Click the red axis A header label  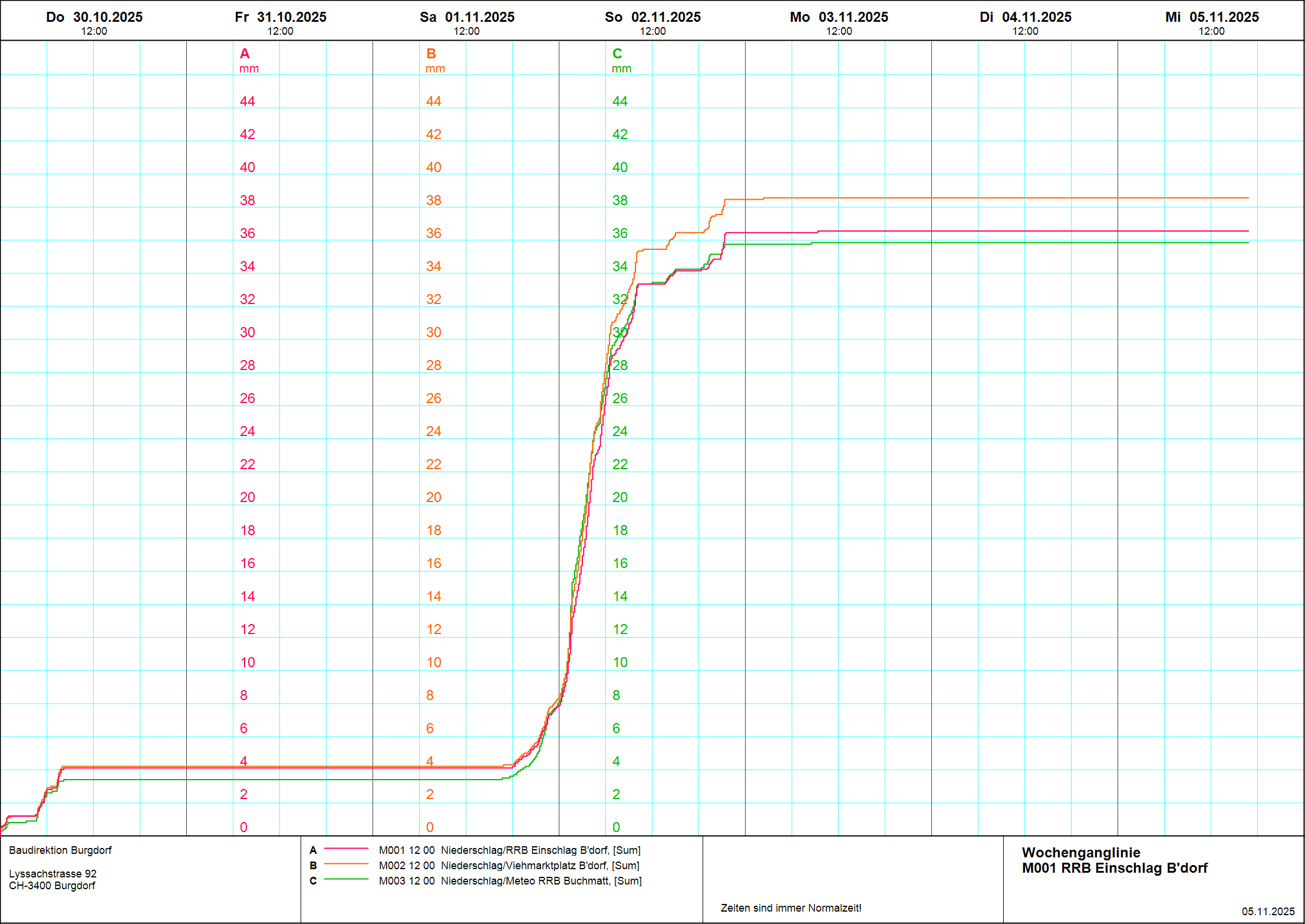(245, 54)
